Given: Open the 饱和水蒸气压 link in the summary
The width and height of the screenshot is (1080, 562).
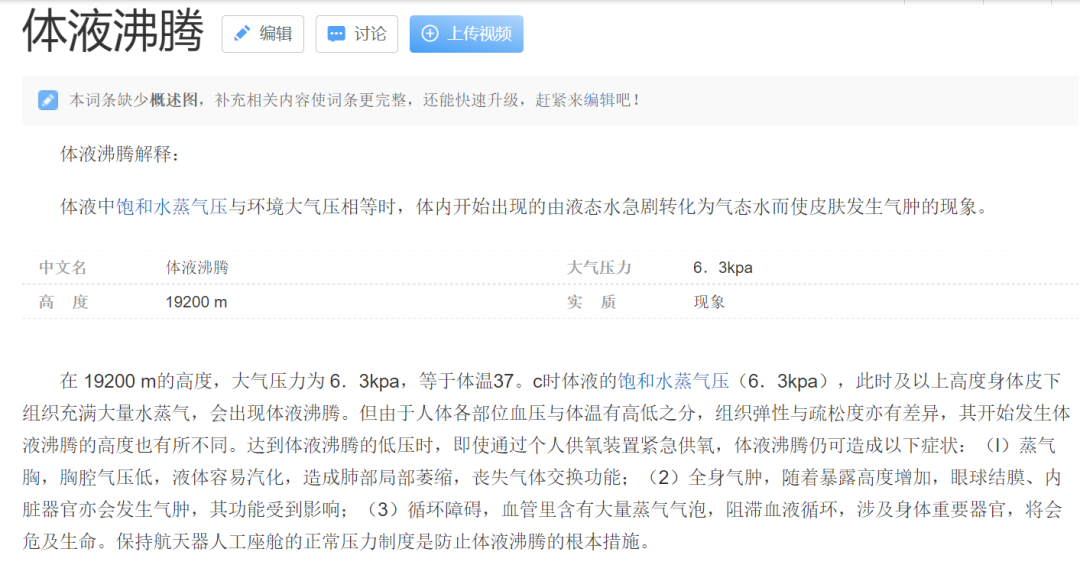Looking at the screenshot, I should coord(172,207).
